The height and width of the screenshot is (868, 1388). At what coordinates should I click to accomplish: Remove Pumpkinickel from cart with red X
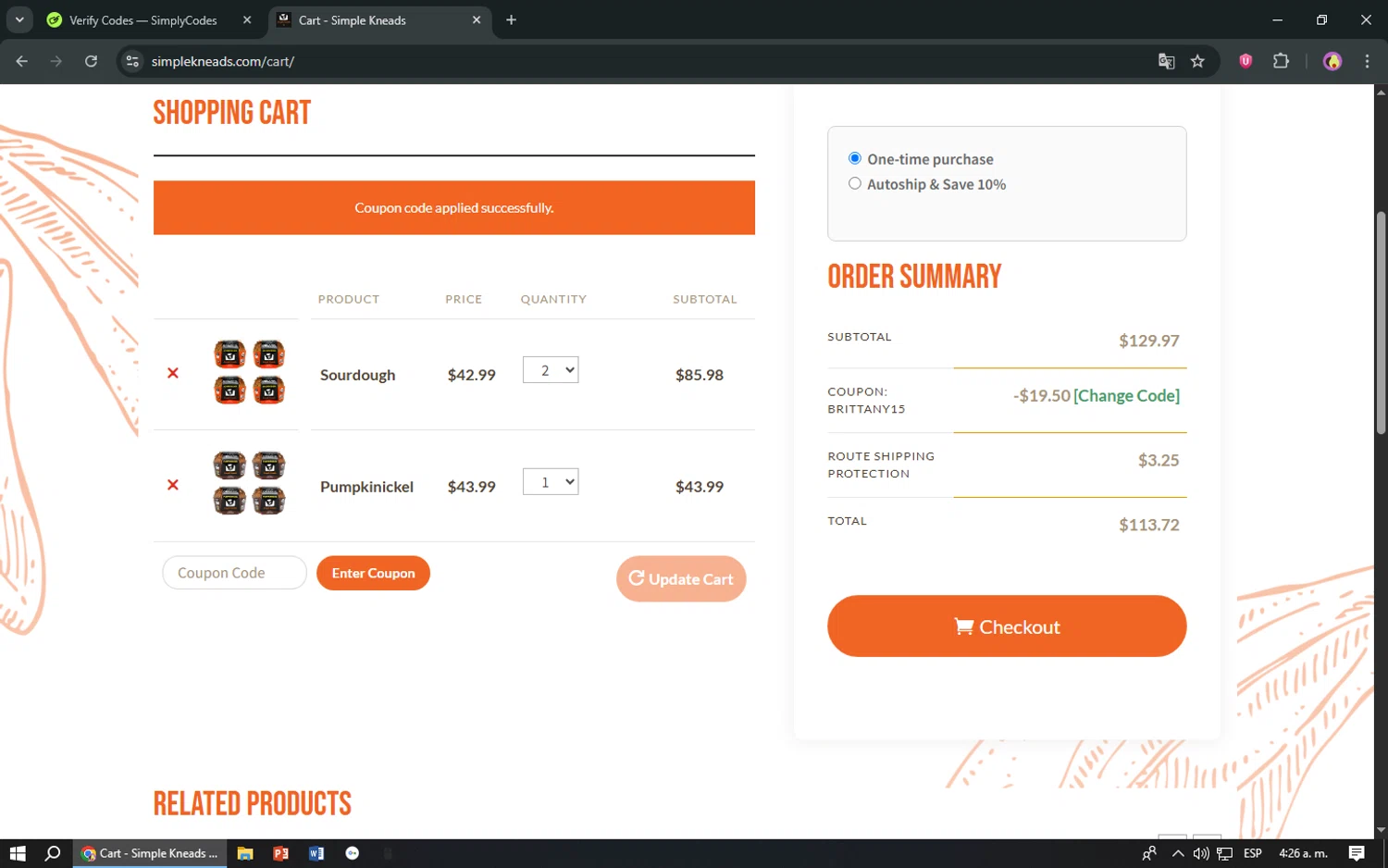[x=173, y=485]
